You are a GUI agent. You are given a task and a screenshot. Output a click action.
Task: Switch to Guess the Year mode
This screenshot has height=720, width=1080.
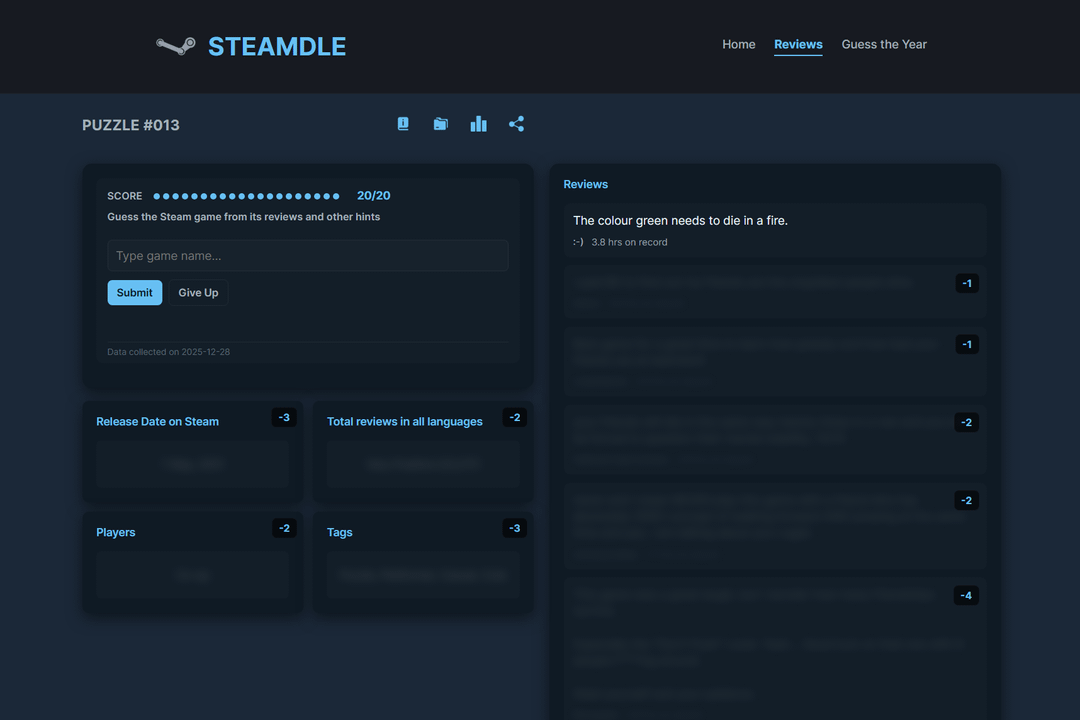click(884, 44)
